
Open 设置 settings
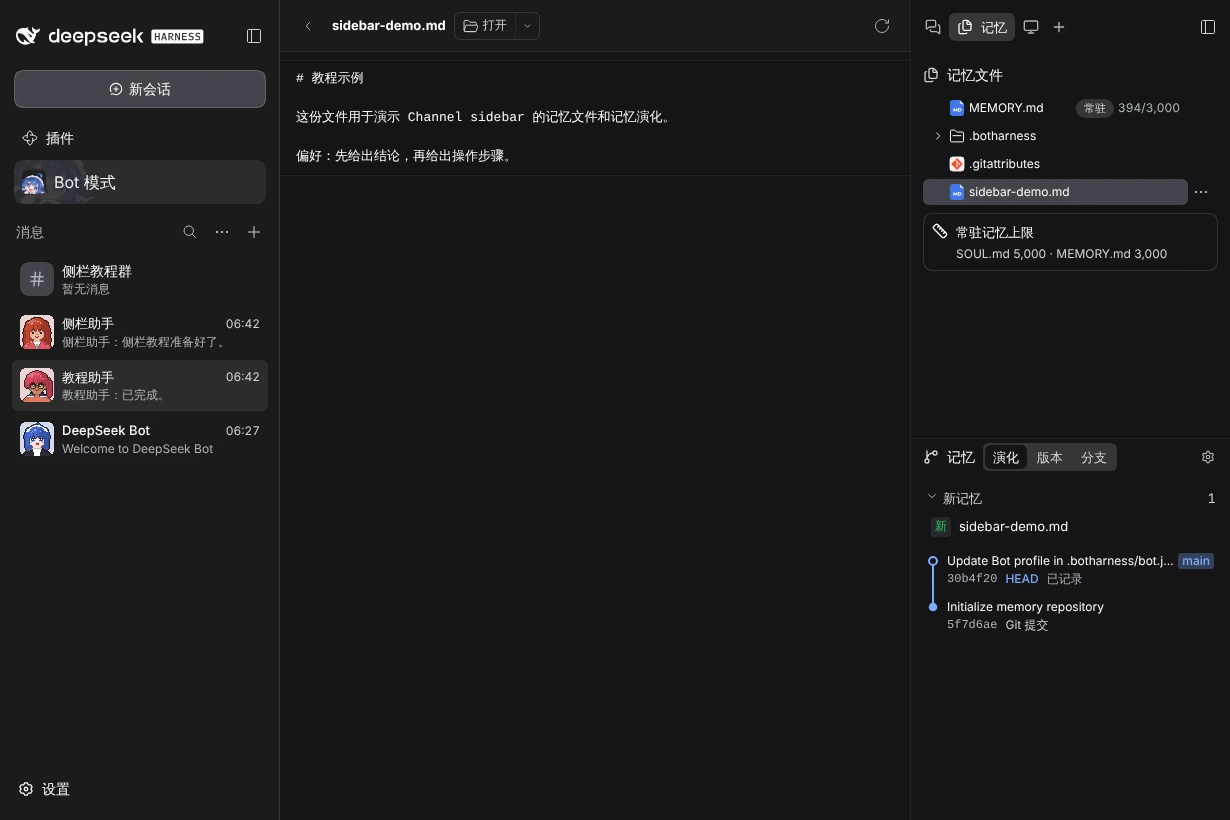coord(45,789)
